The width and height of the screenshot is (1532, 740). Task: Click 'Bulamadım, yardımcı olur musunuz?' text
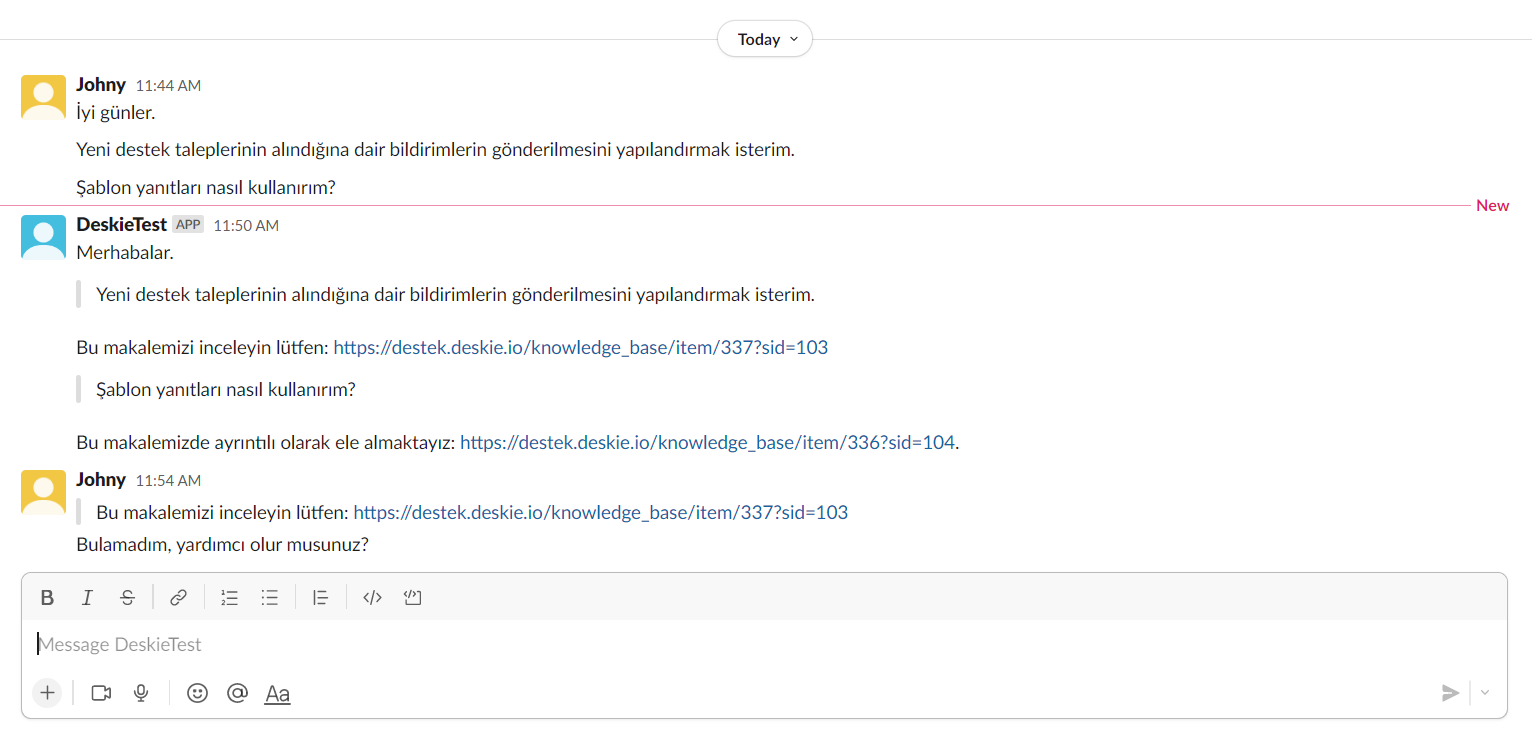tap(223, 546)
